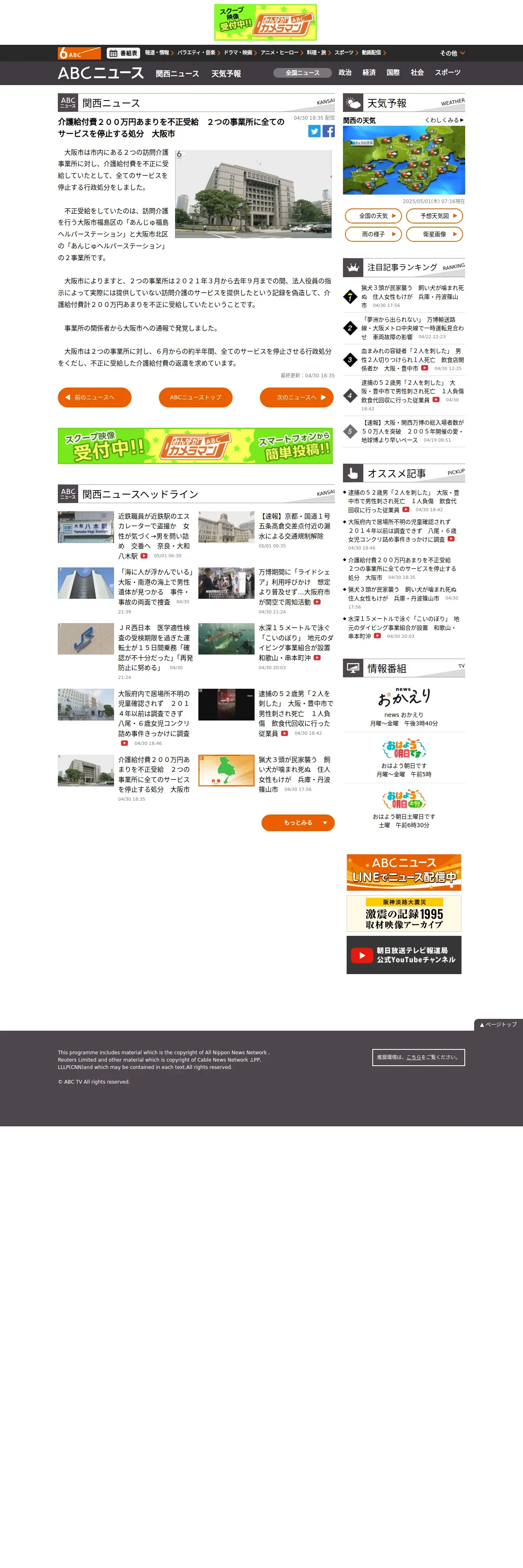The height and width of the screenshot is (1568, 523).
Task: Select the 全国ニュース pill
Action: [303, 73]
